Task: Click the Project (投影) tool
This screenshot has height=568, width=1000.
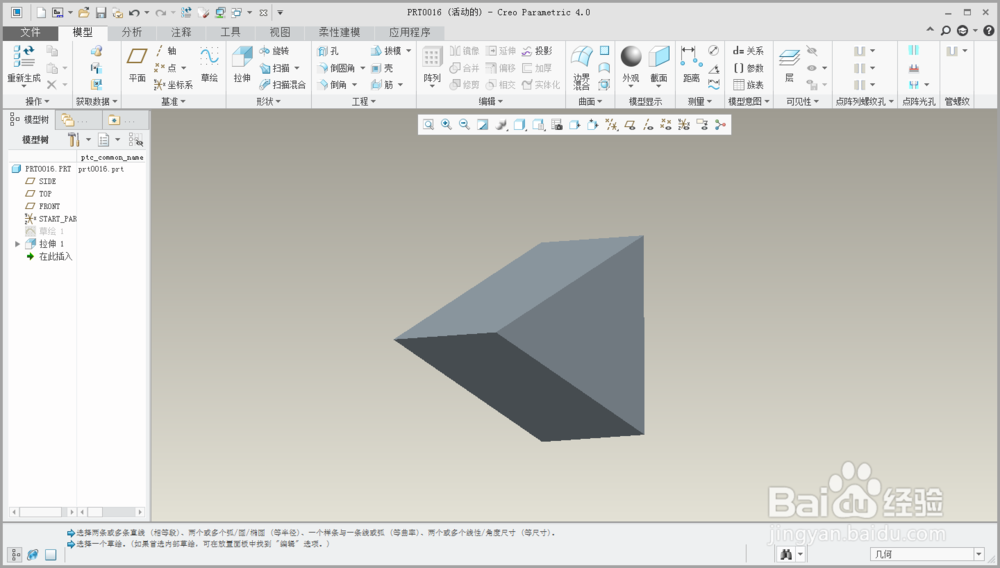Action: point(537,51)
